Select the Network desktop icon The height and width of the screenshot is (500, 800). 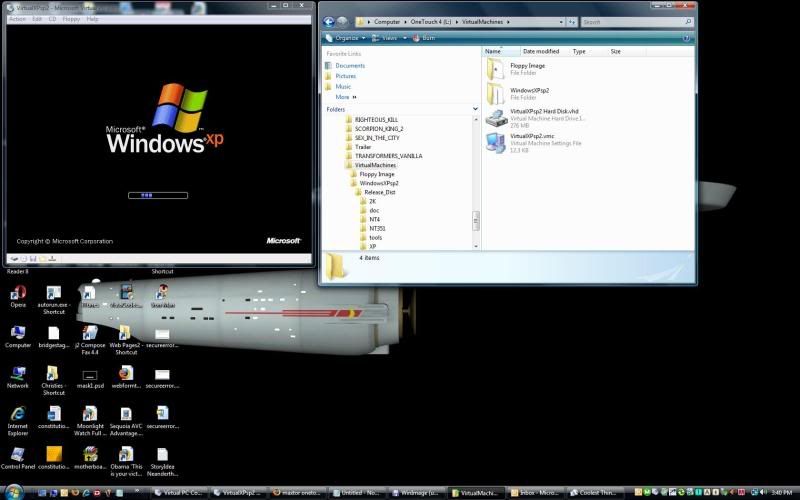click(18, 378)
